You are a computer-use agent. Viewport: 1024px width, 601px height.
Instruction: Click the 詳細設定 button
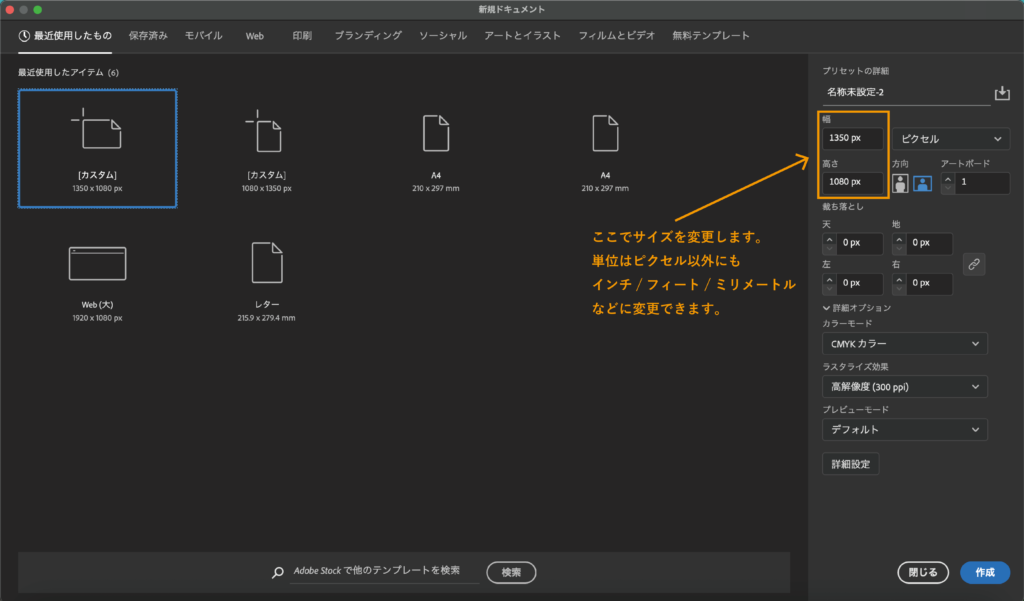coord(850,463)
